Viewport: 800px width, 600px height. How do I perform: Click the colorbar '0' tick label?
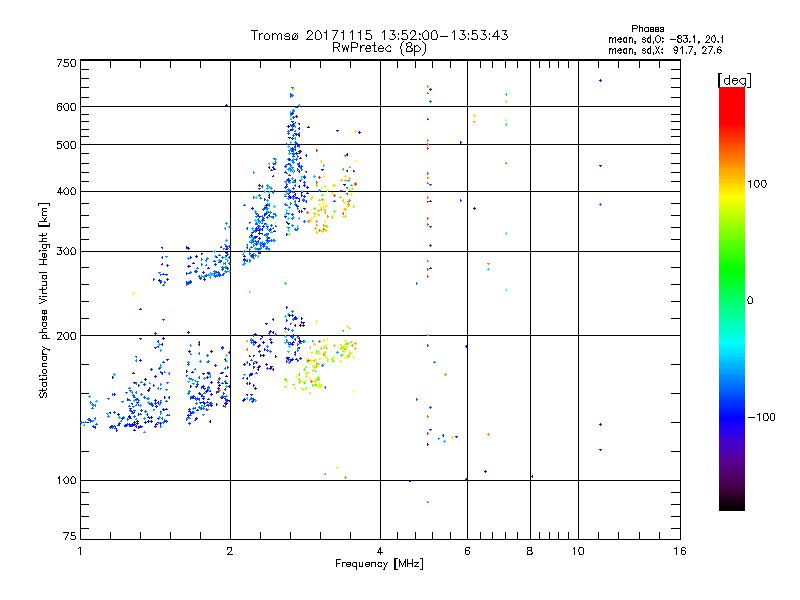(x=750, y=301)
